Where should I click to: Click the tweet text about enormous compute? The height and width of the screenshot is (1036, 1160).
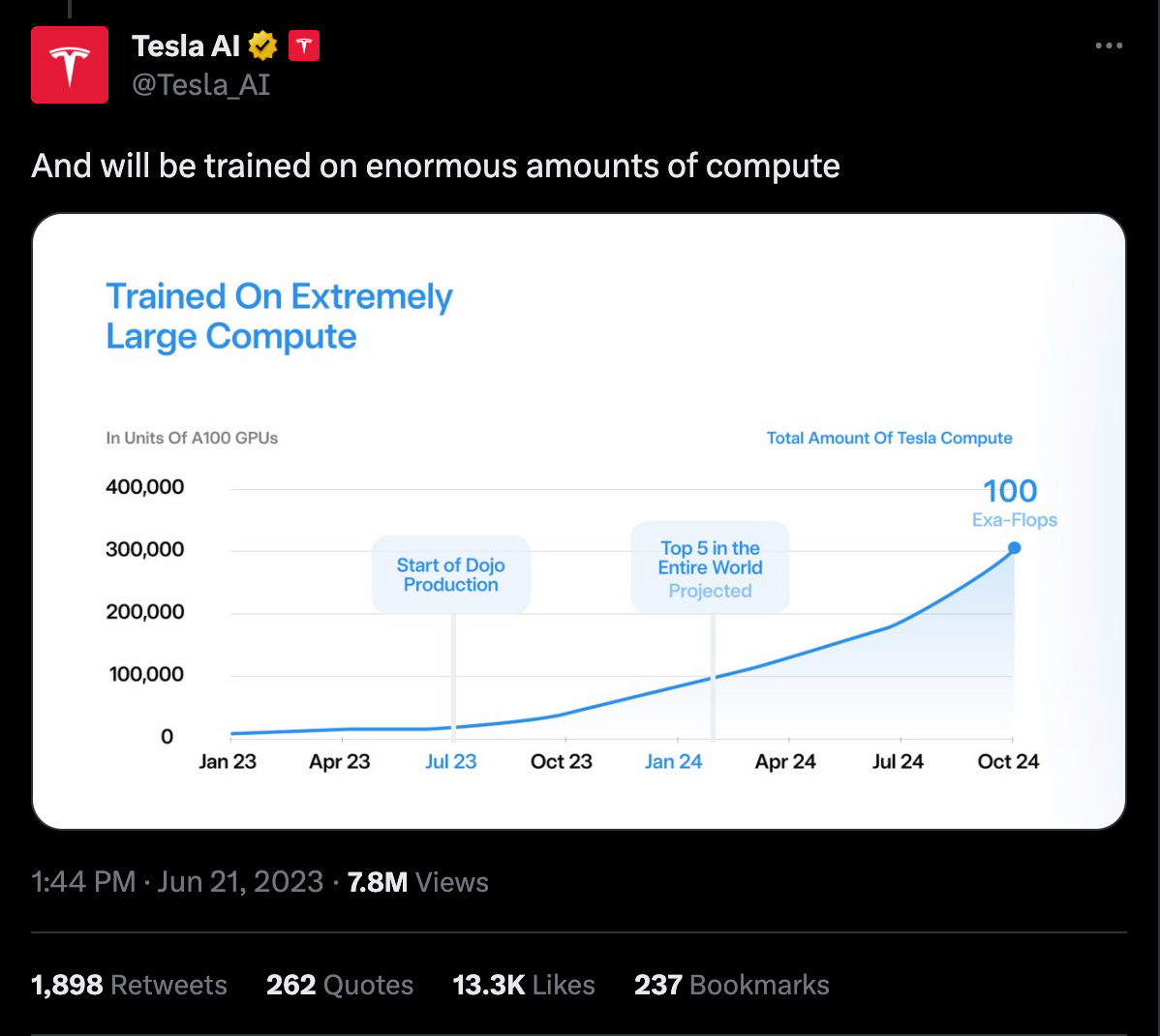436,166
